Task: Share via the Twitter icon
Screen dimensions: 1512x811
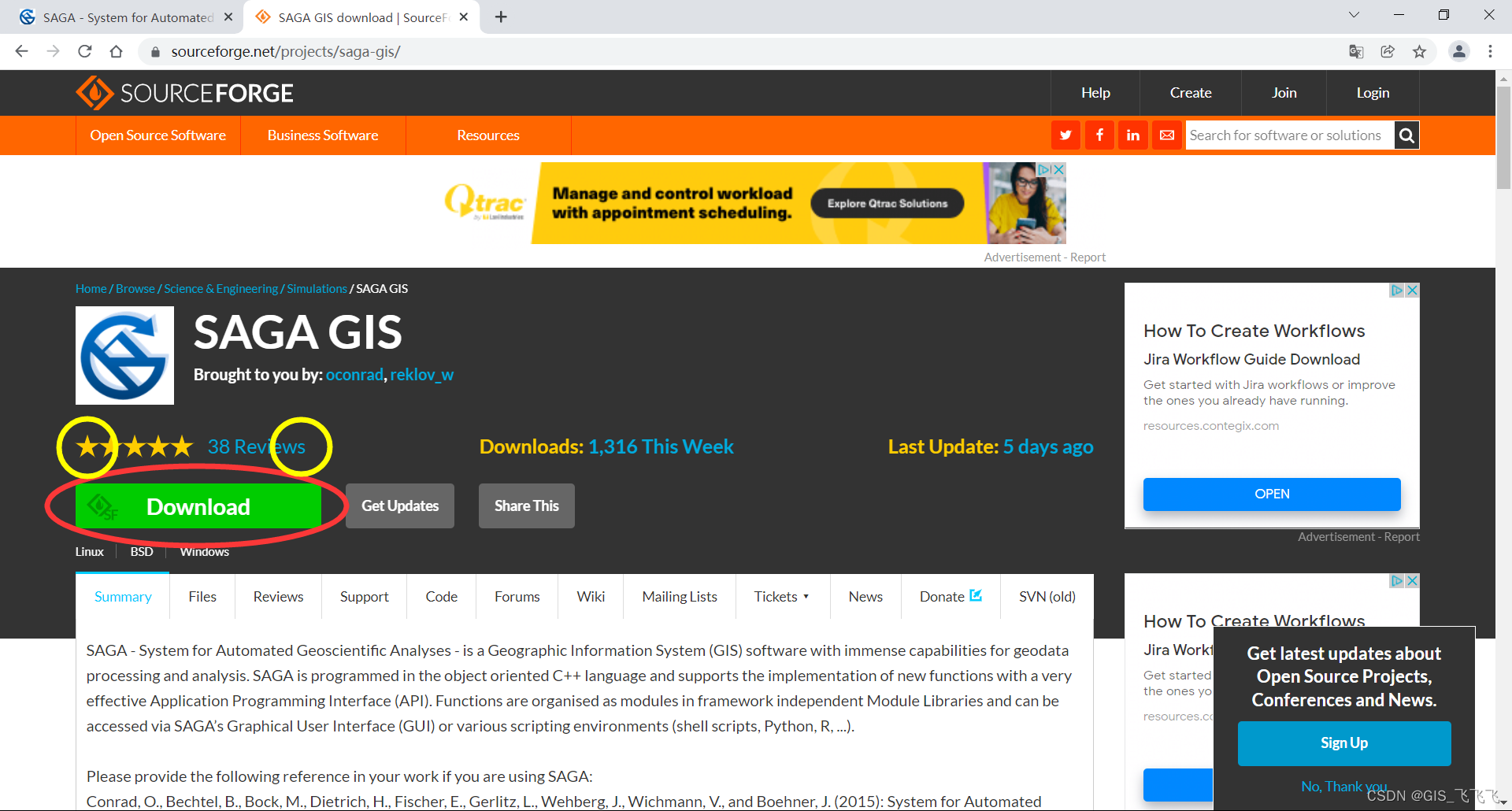Action: (1065, 135)
